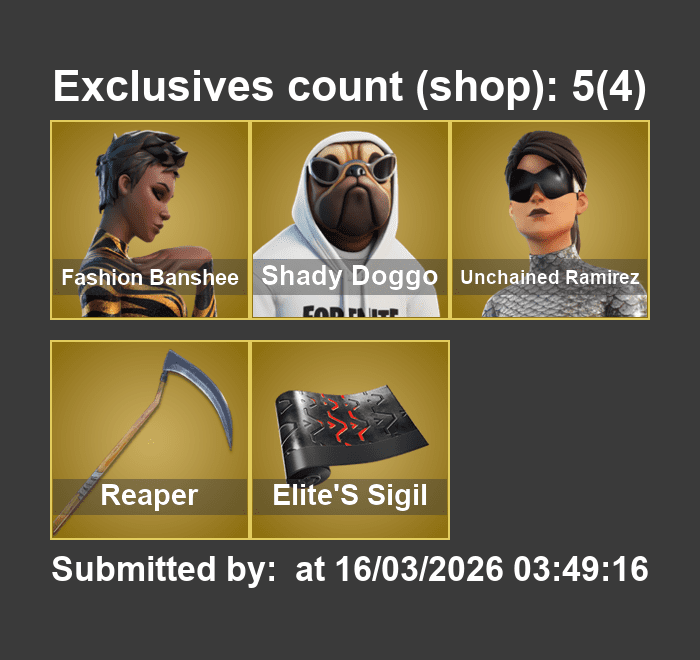The width and height of the screenshot is (700, 660).
Task: Click the "Elite'S Sigil" name label
Action: [x=350, y=496]
